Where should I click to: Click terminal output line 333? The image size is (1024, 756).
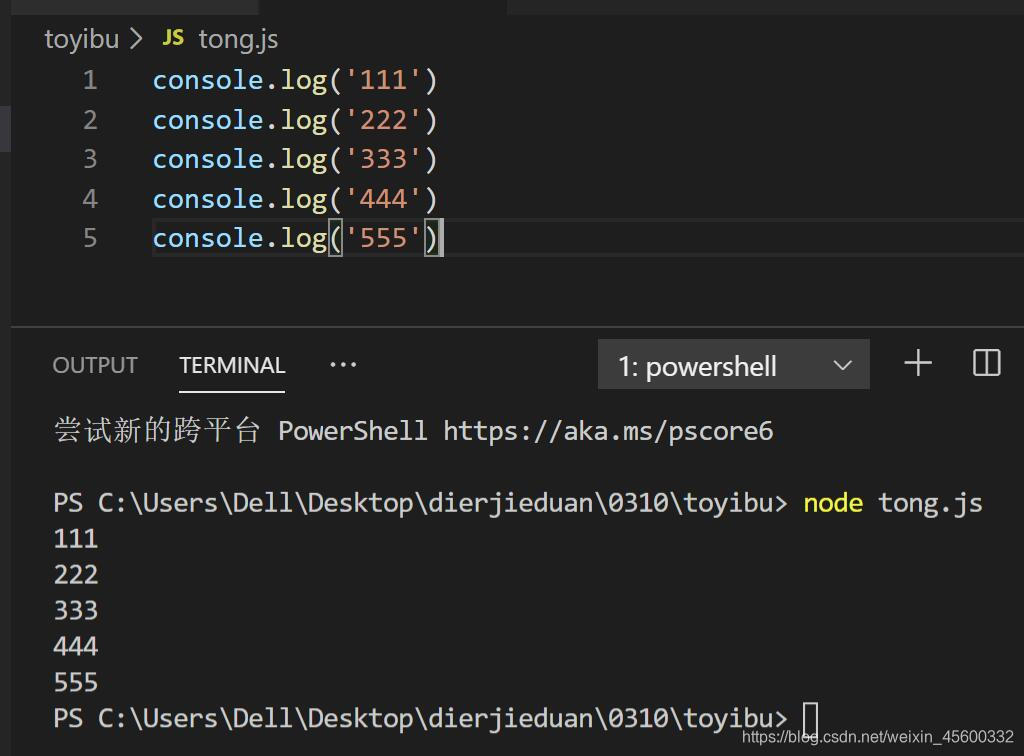tap(76, 610)
